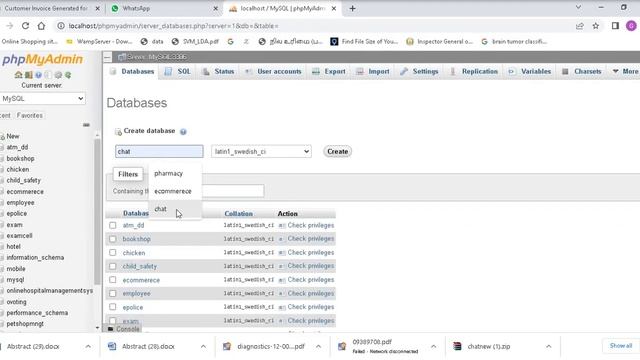Viewport: 640px width, 360px height.
Task: Bookmark this page with star icon
Action: pyautogui.click(x=596, y=26)
